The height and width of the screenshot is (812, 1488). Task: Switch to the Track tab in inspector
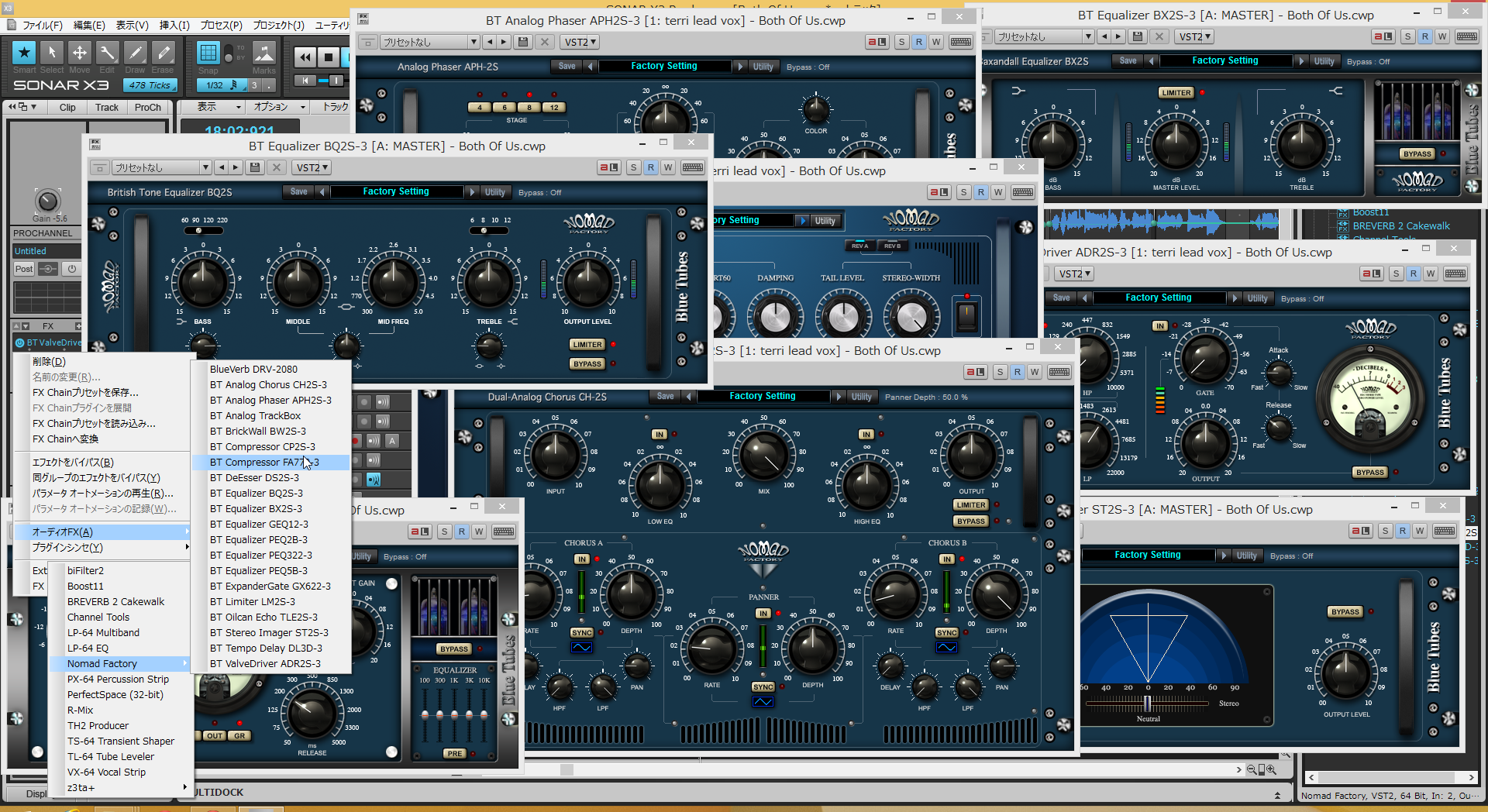107,107
